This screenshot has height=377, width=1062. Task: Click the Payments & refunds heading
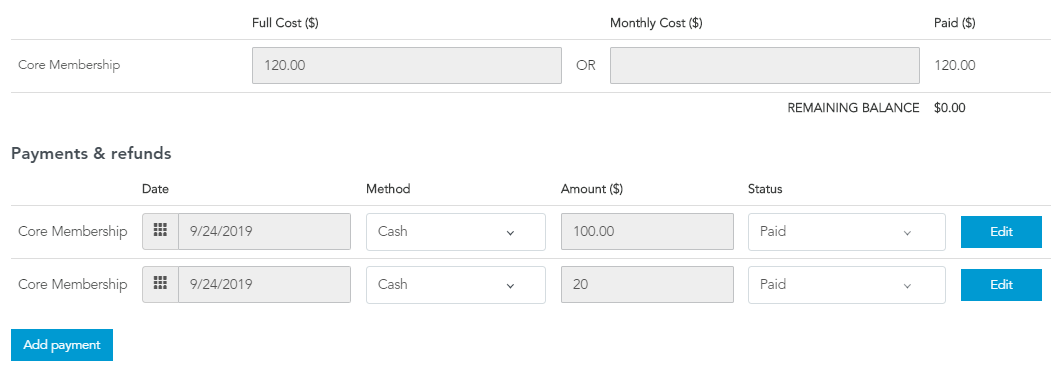91,154
